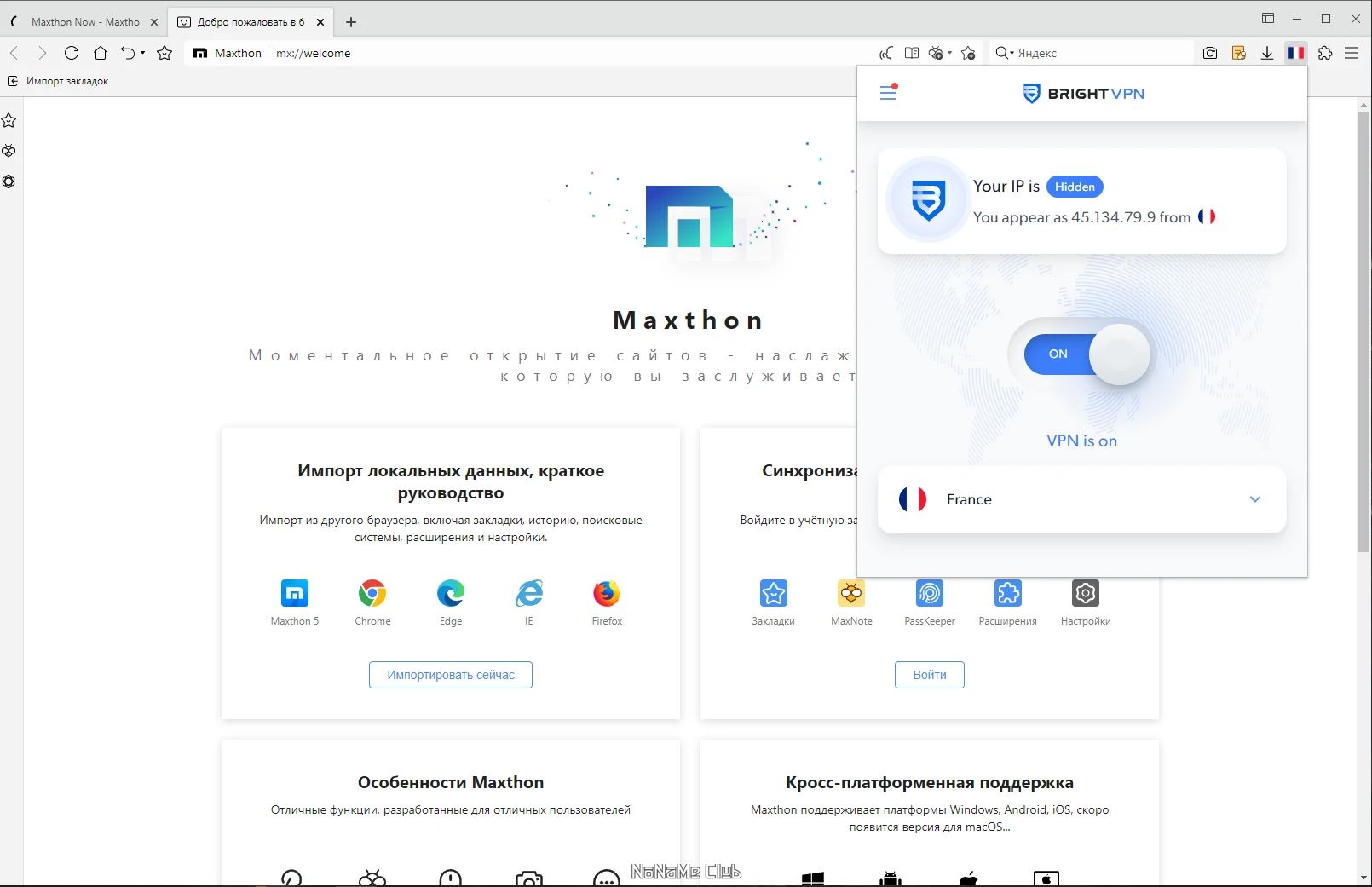Open the BrightVPN hamburger menu
This screenshot has width=1372, height=887.
click(x=888, y=93)
